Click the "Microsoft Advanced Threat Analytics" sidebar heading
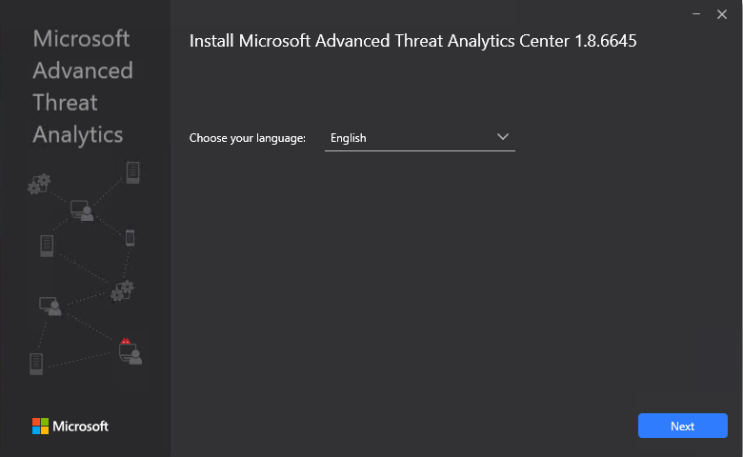Image resolution: width=743 pixels, height=457 pixels. (82, 87)
